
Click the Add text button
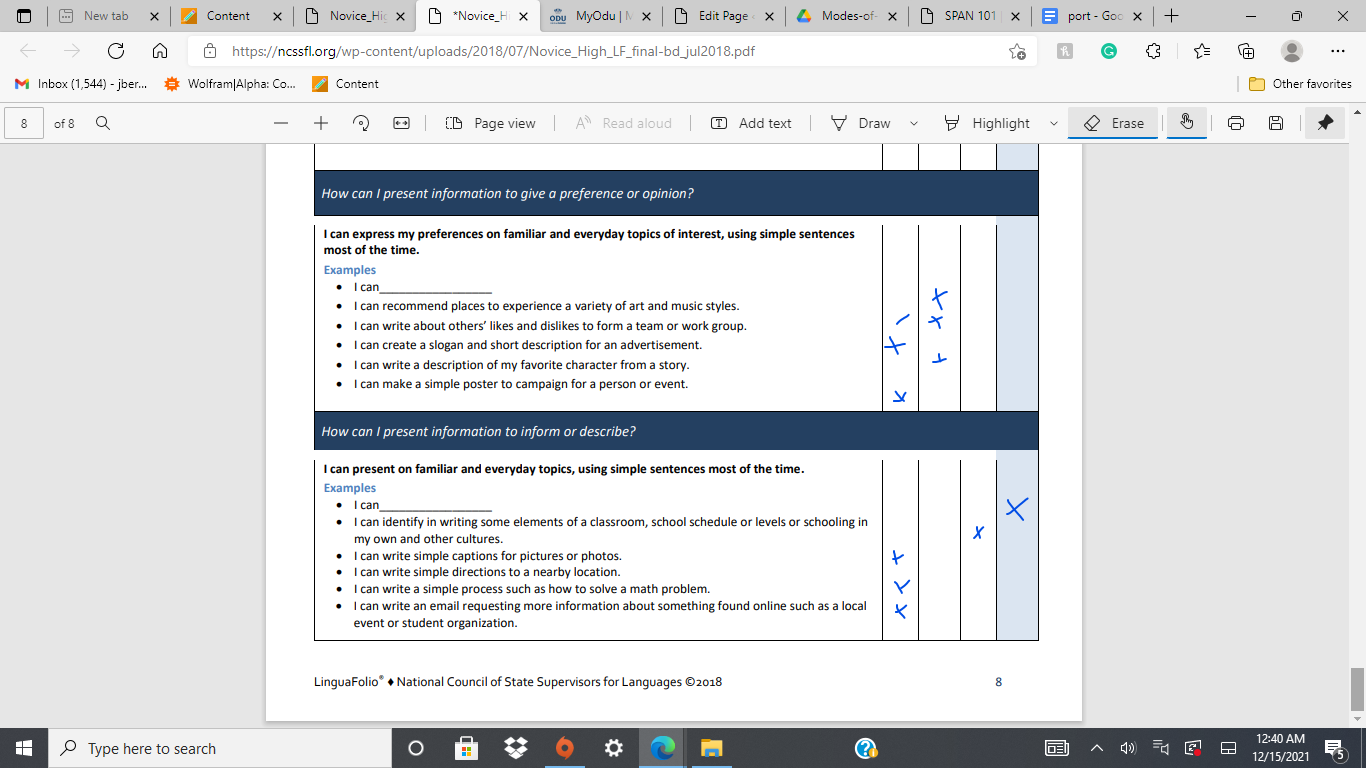[x=751, y=123]
